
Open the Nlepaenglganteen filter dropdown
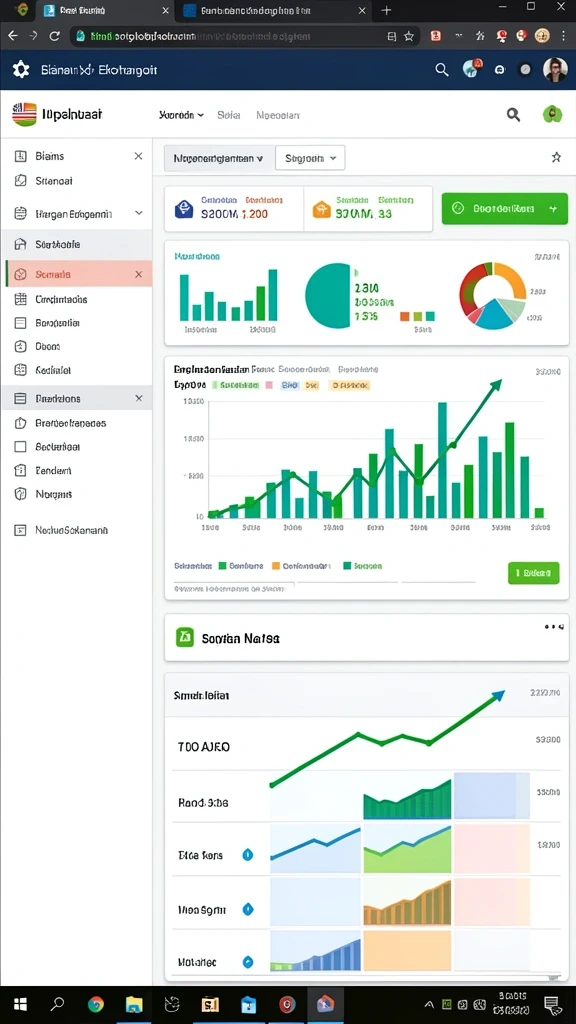[218, 158]
